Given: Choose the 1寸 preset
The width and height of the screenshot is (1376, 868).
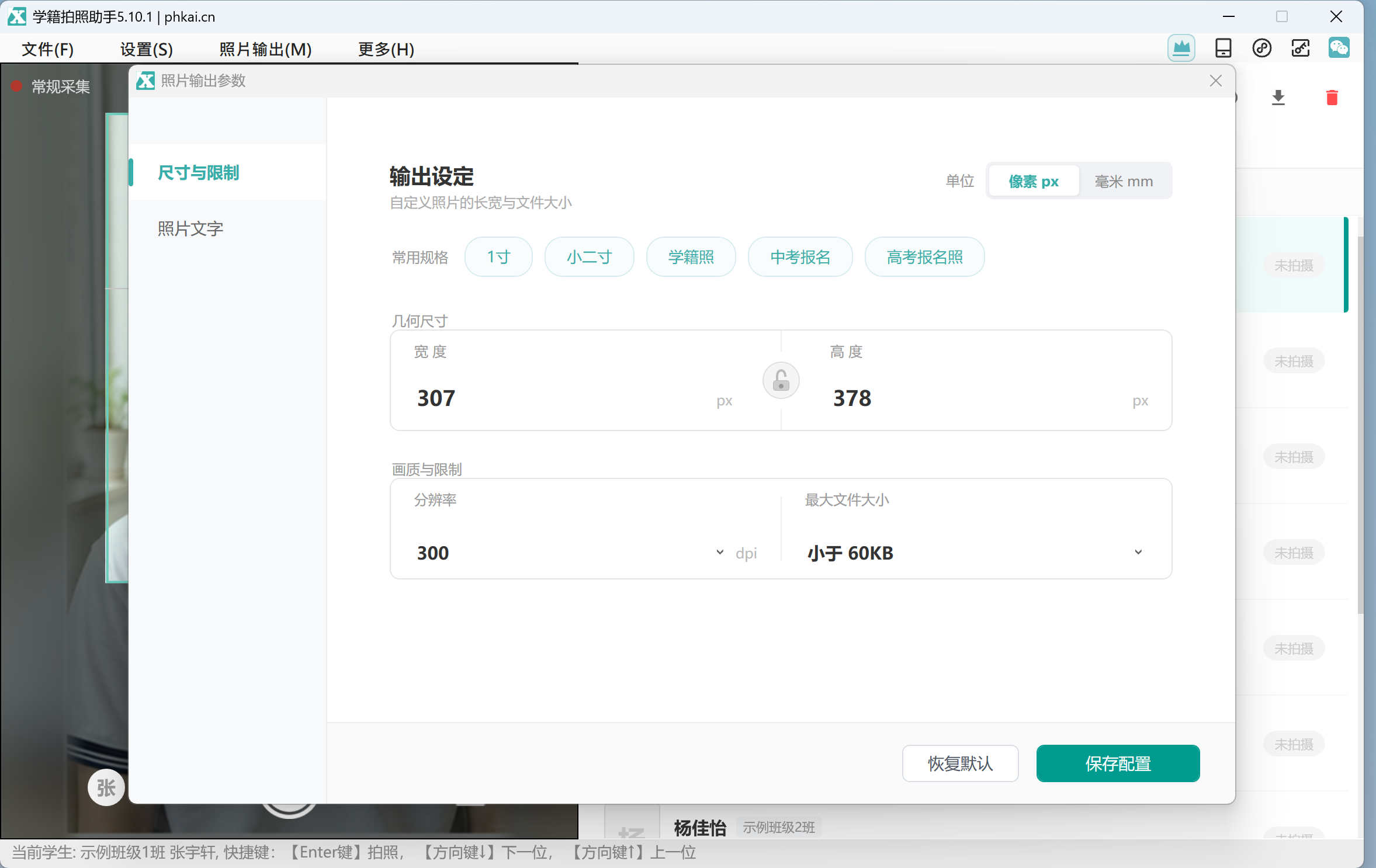Looking at the screenshot, I should click(x=498, y=257).
